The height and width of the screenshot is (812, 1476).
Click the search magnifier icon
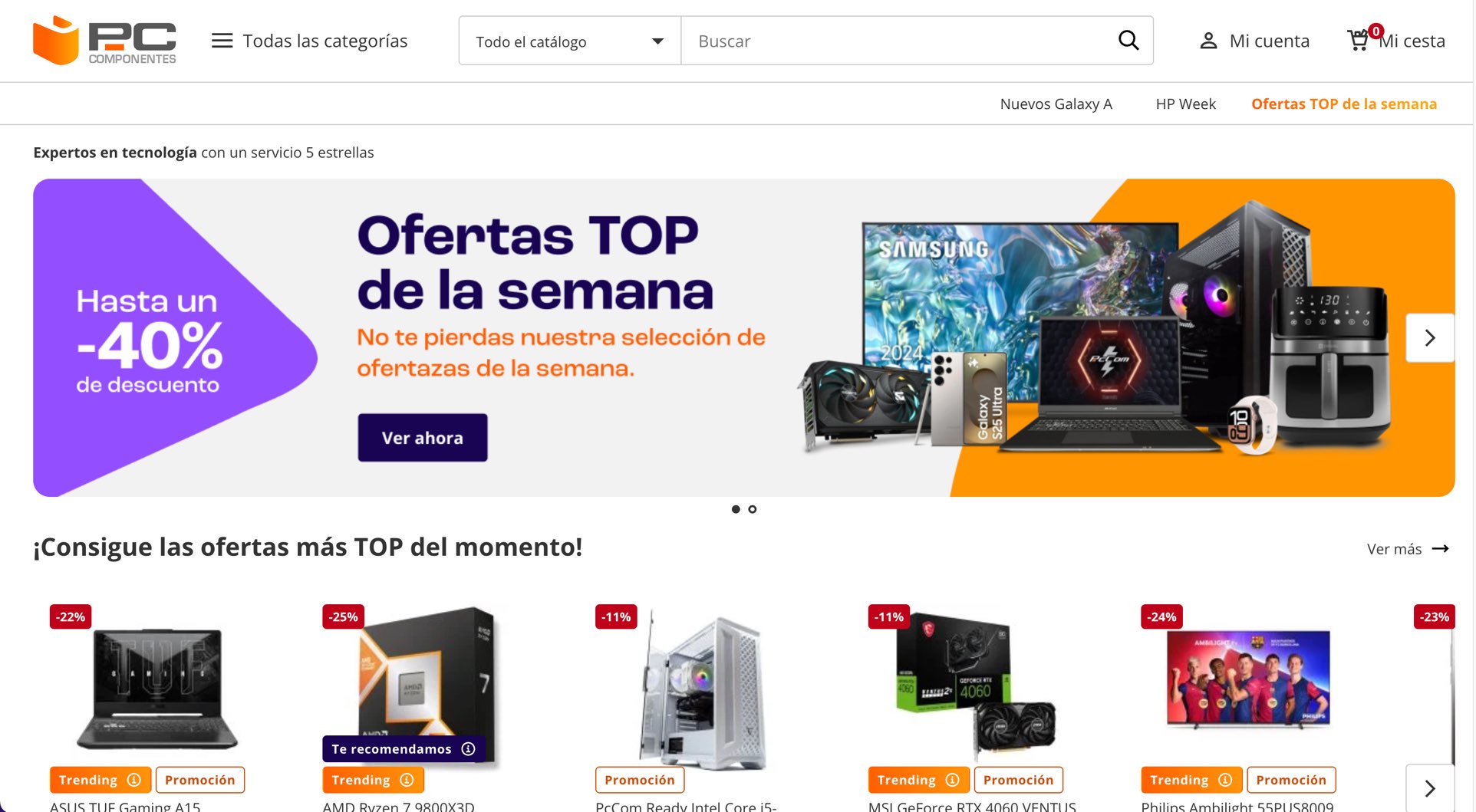[1128, 41]
